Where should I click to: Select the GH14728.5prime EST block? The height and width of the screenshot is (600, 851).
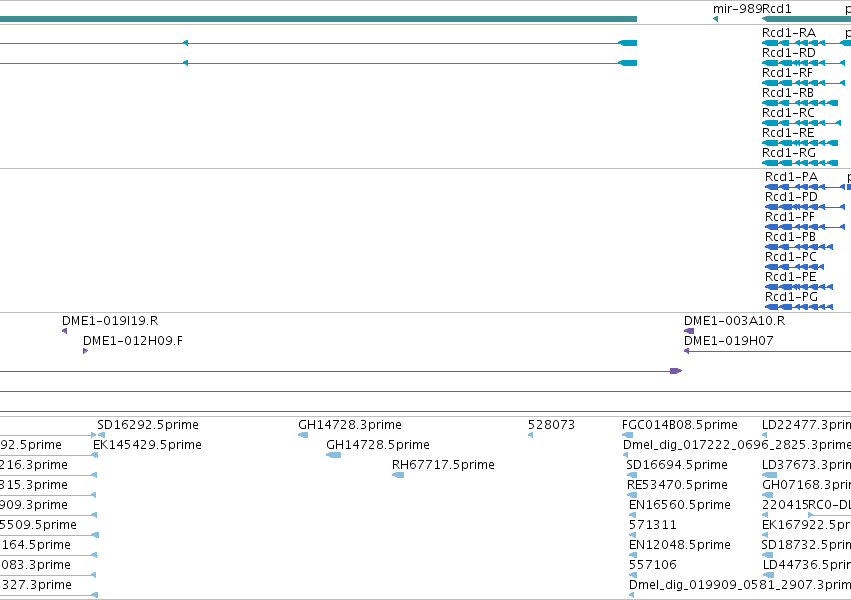click(333, 455)
